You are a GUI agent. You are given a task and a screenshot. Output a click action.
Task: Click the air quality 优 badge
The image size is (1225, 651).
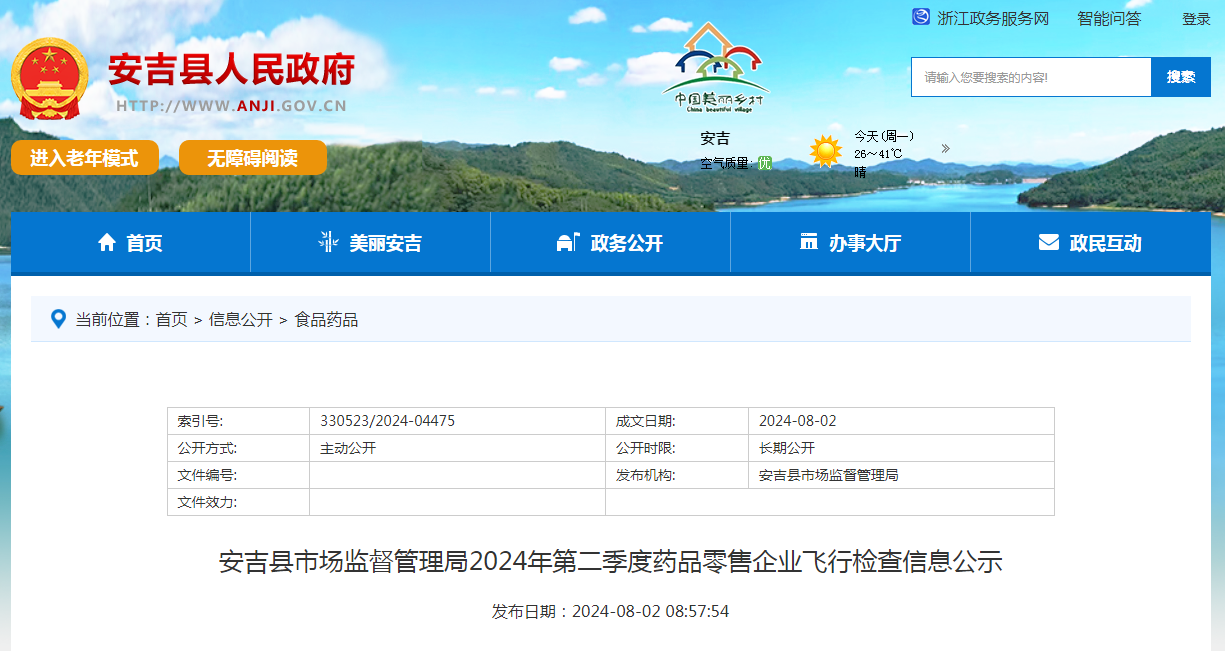(x=765, y=163)
